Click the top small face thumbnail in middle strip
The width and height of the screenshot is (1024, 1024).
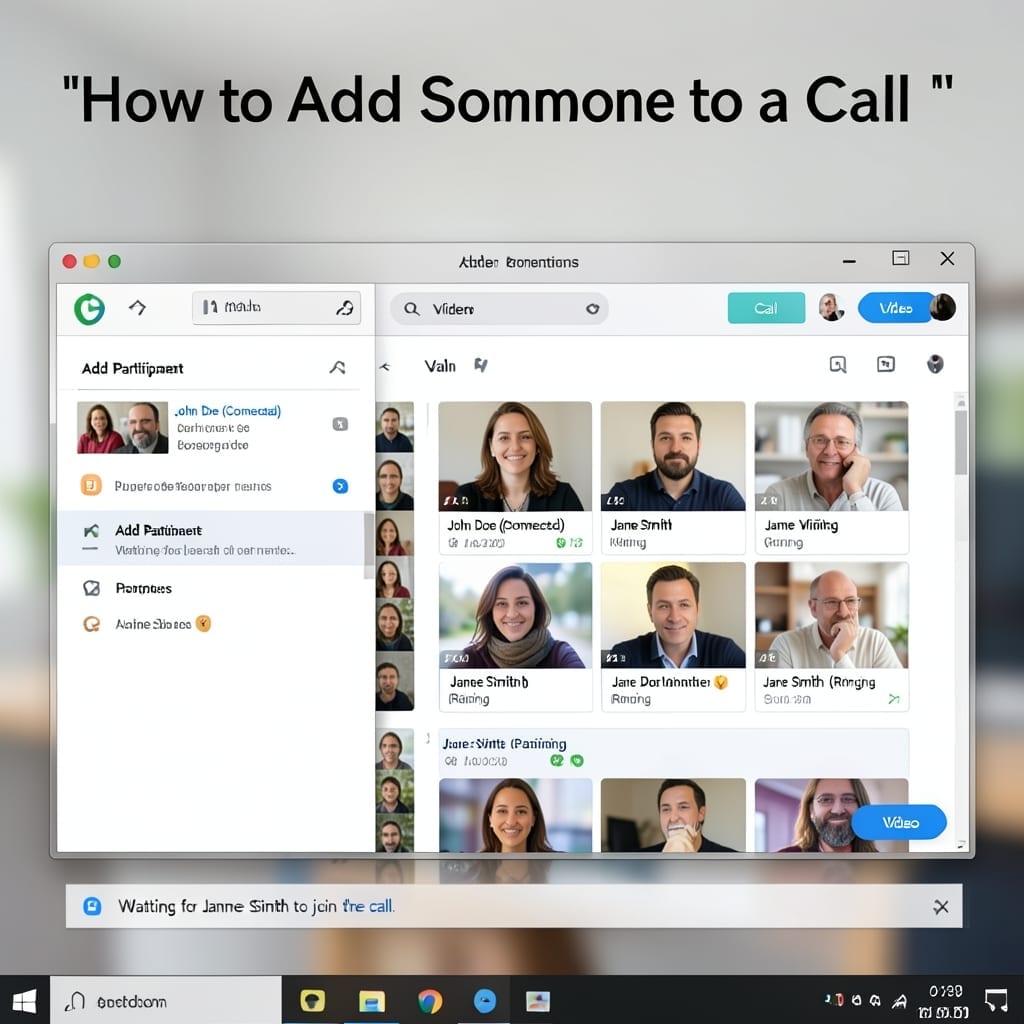click(394, 428)
